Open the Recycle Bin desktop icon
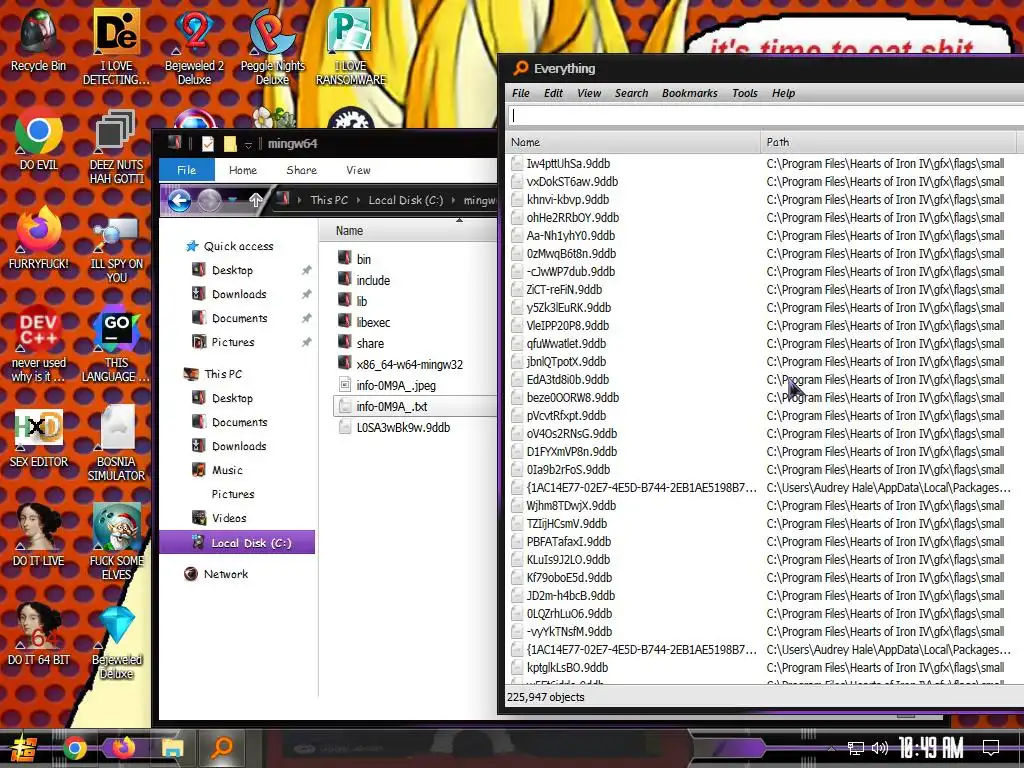The image size is (1024, 768). click(39, 40)
